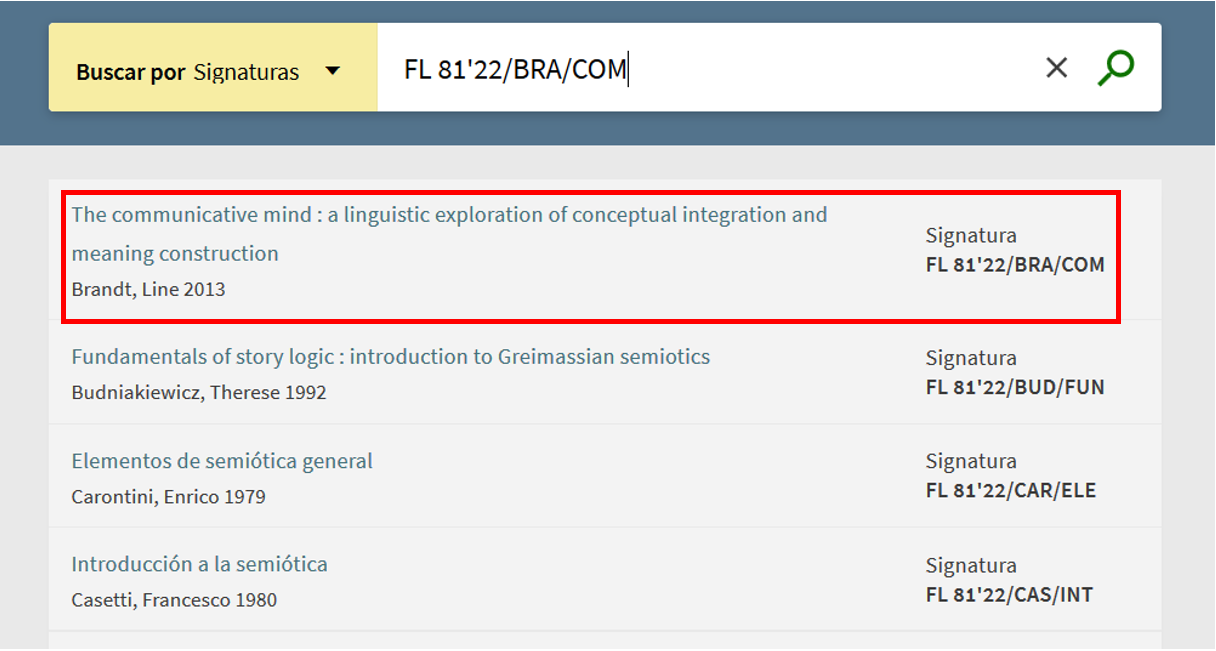The height and width of the screenshot is (651, 1216).
Task: Select call number FL 81'22/BRA/COM in results
Action: (1015, 265)
